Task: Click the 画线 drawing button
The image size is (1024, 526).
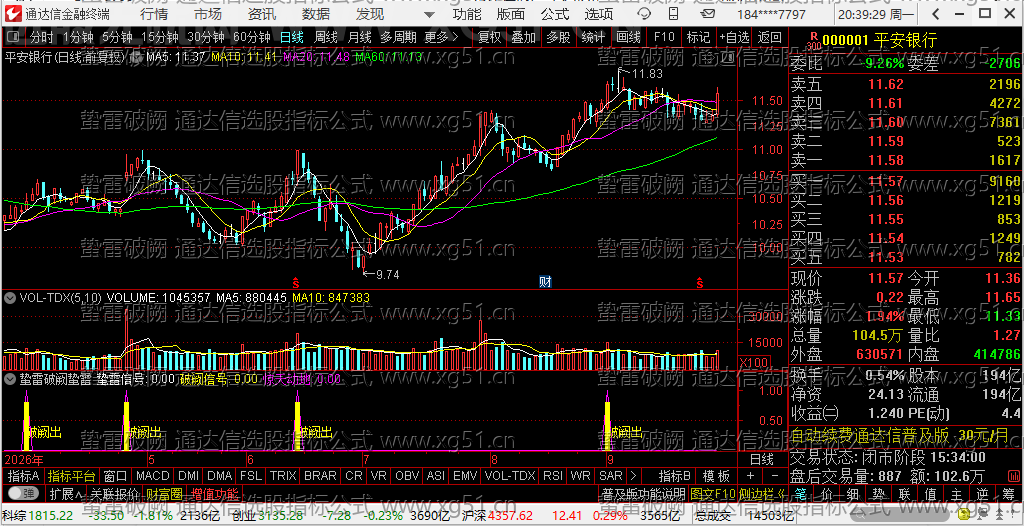Action: pos(628,37)
